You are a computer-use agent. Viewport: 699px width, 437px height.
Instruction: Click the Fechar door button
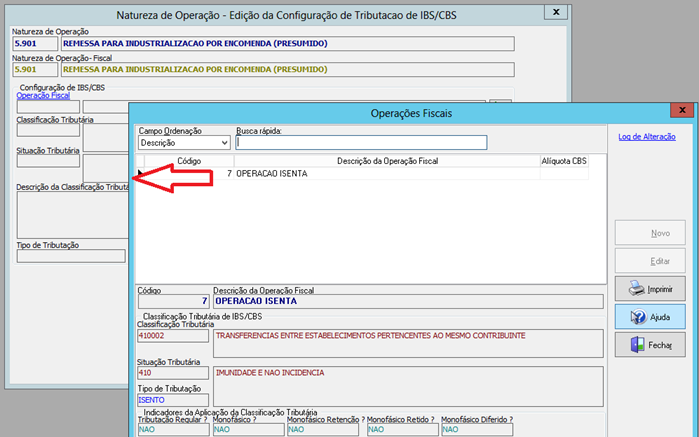click(649, 345)
